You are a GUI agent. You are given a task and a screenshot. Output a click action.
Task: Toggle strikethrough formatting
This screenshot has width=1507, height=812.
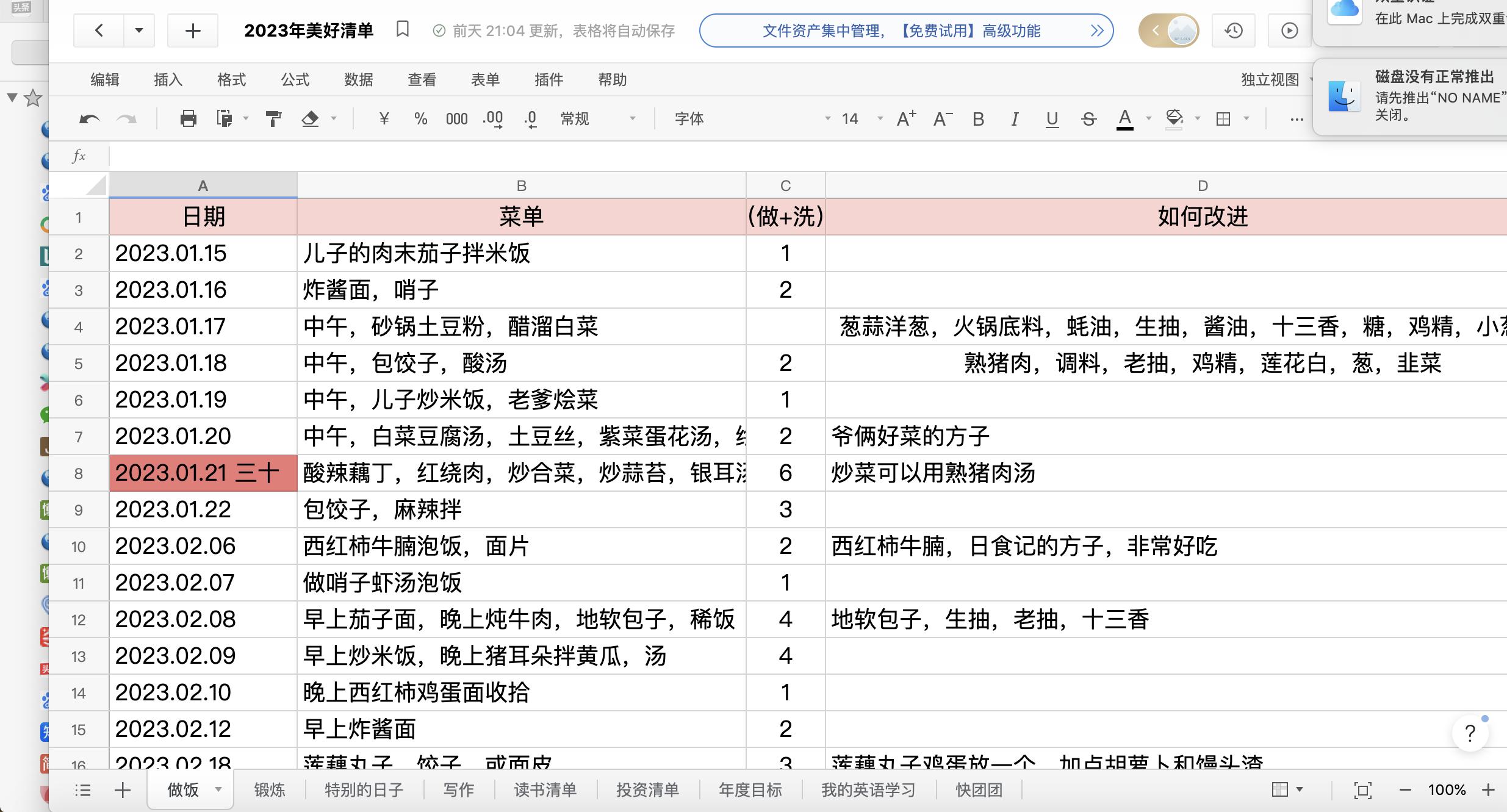click(x=1088, y=118)
